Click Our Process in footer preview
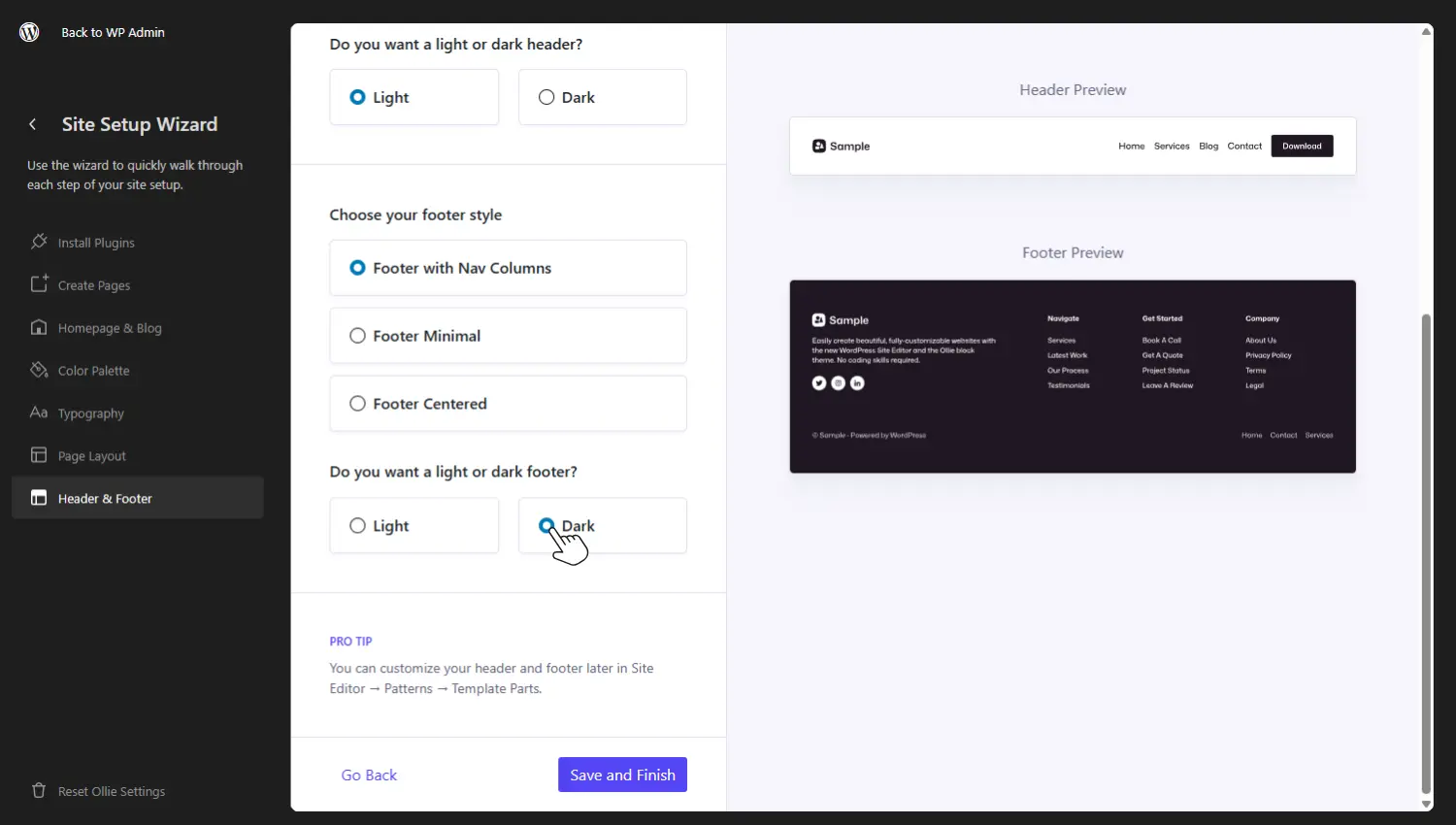Viewport: 1456px width, 825px height. [1068, 371]
